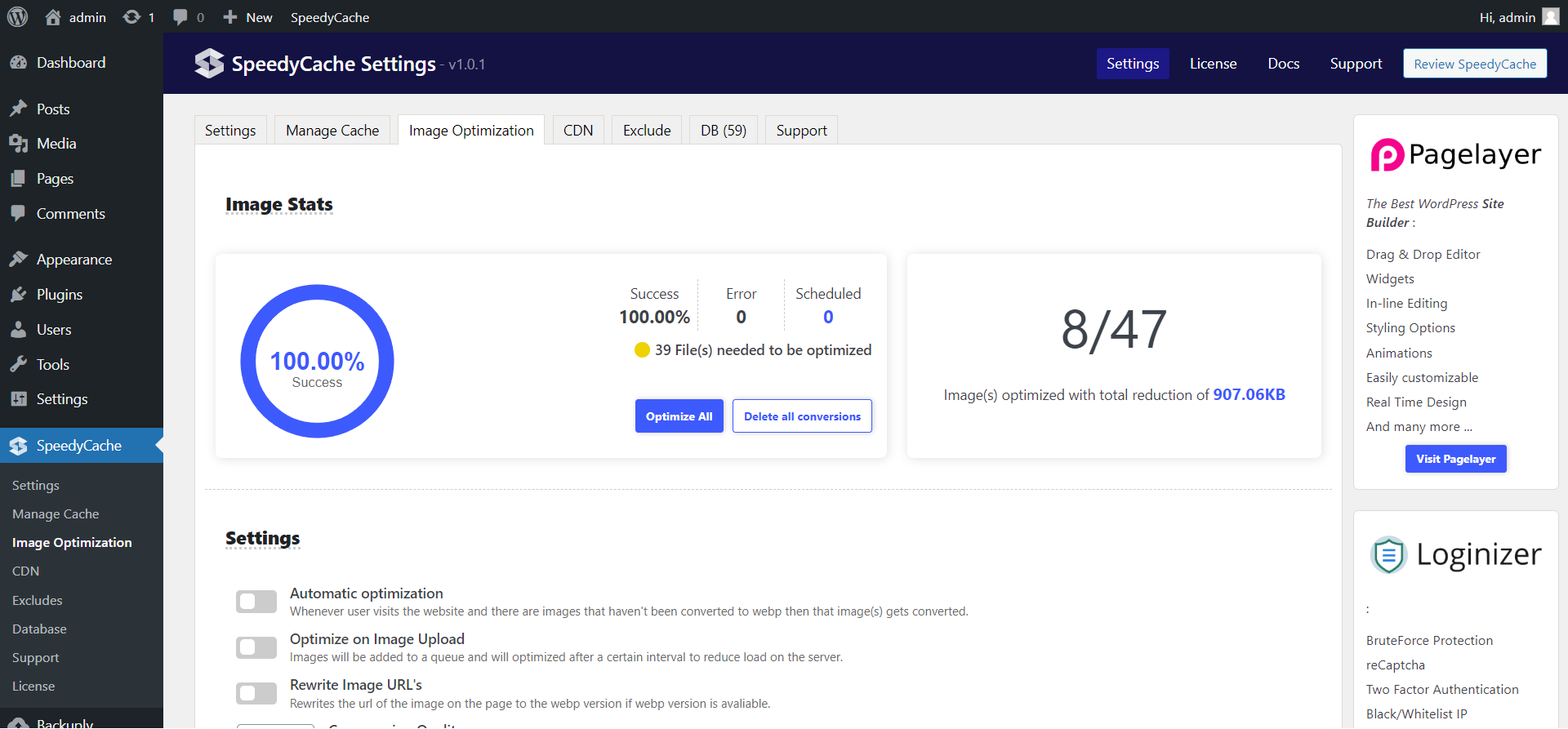The height and width of the screenshot is (729, 1568).
Task: Click the Plugins plug icon
Action: coord(19,295)
